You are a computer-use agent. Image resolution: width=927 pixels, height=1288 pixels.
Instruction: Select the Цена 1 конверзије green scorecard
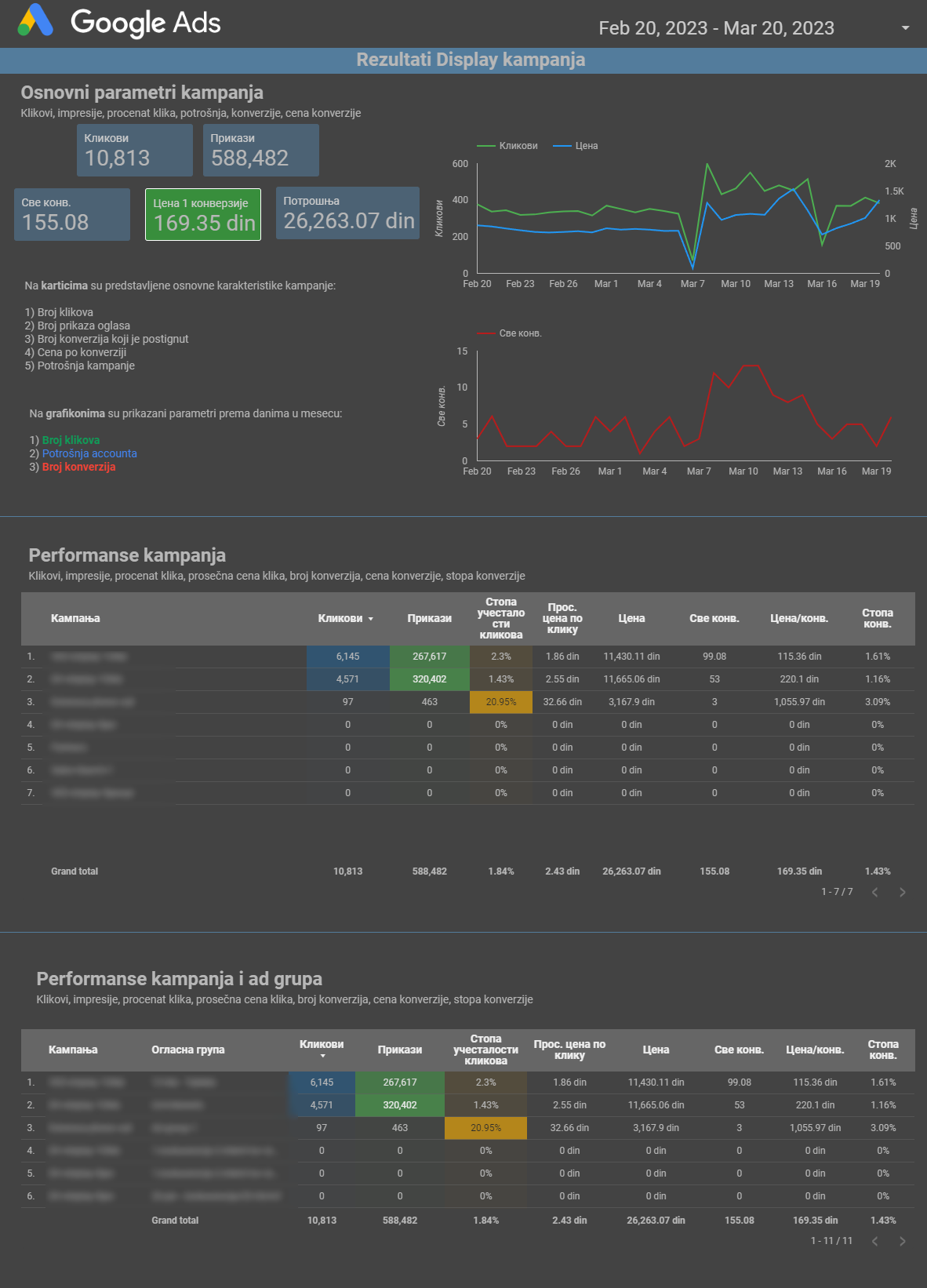[203, 214]
